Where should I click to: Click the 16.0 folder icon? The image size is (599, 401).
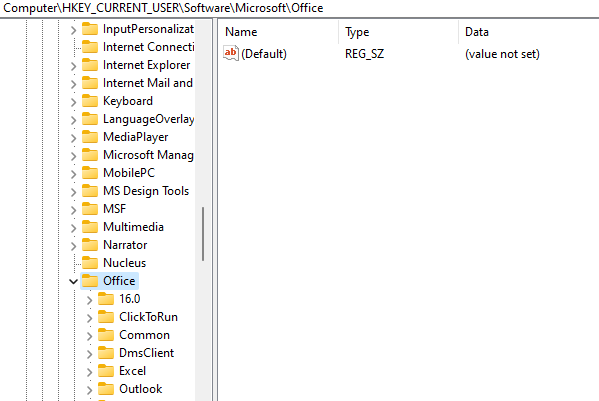[106, 299]
